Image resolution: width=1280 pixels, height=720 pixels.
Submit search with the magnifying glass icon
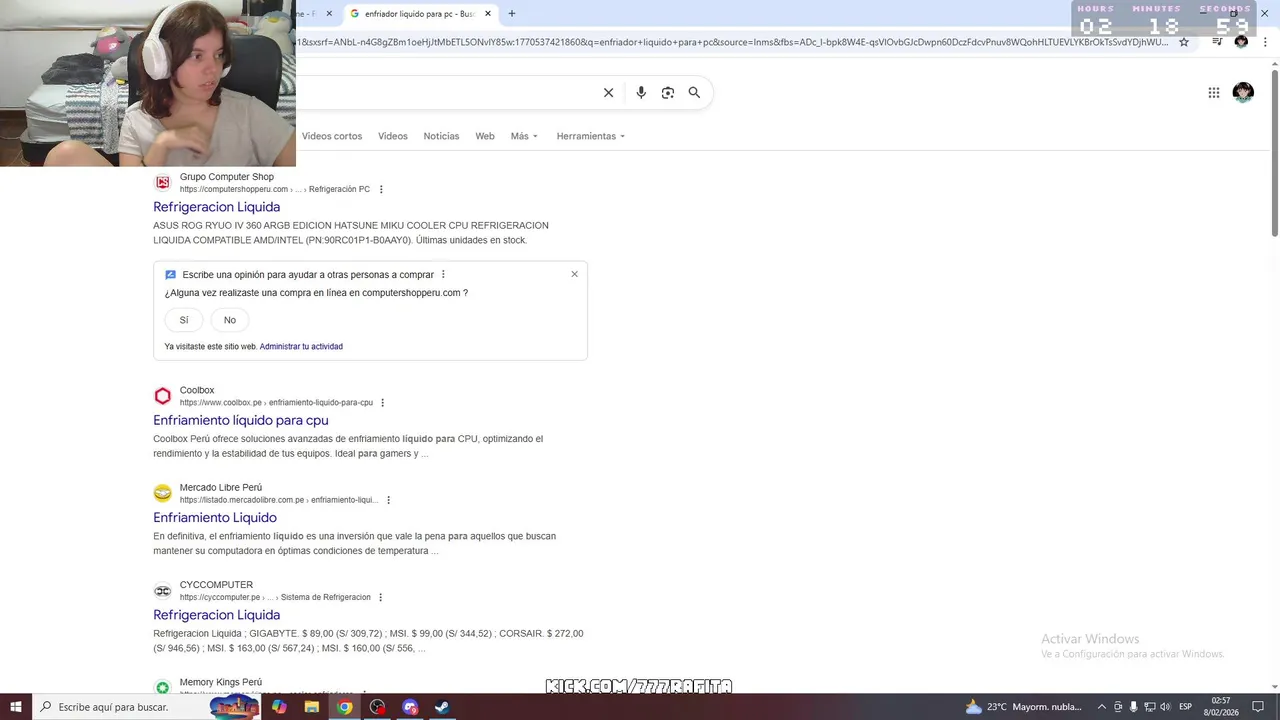[x=694, y=93]
